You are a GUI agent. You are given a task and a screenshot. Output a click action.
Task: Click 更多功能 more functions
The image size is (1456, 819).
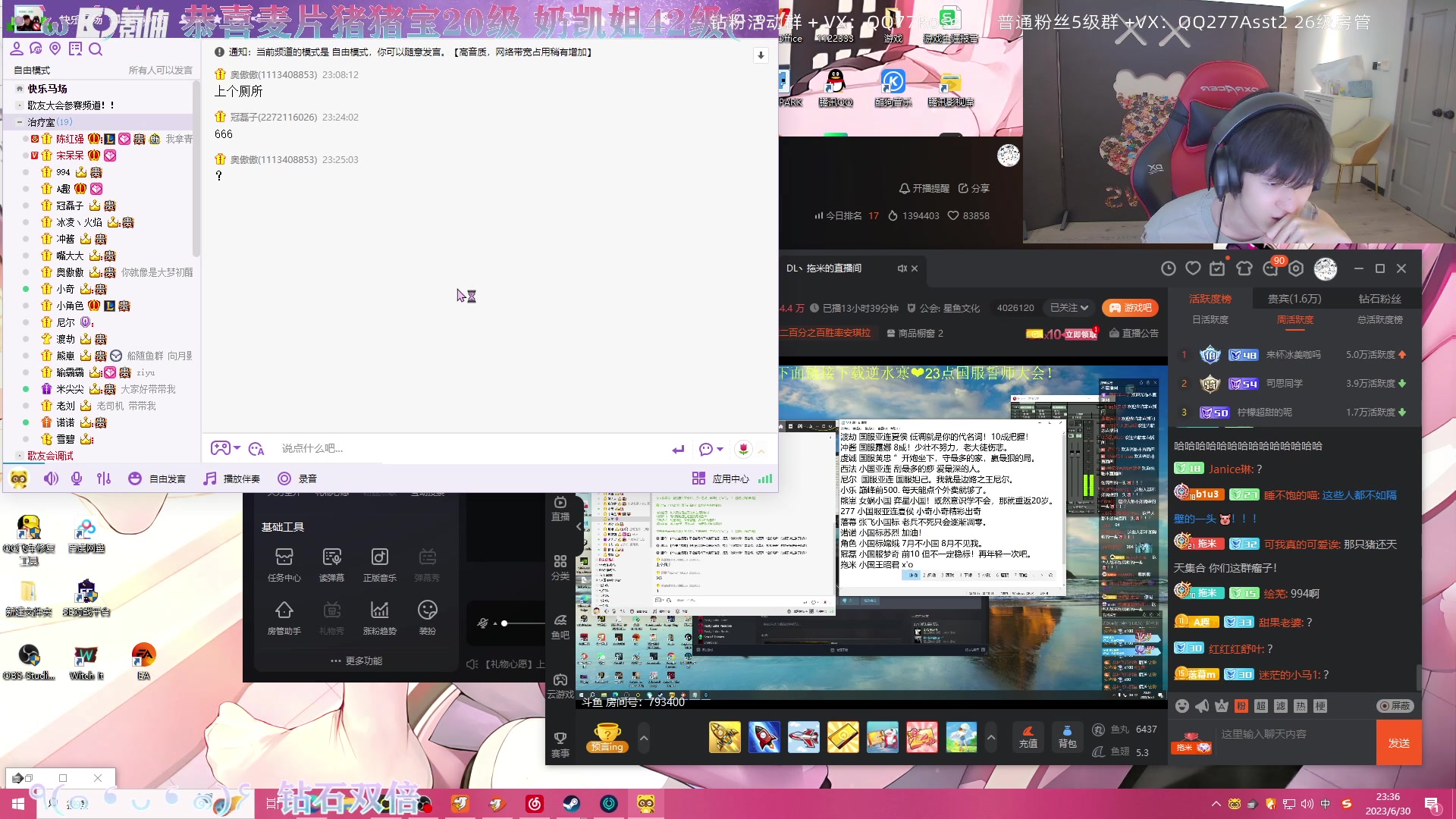tap(356, 661)
